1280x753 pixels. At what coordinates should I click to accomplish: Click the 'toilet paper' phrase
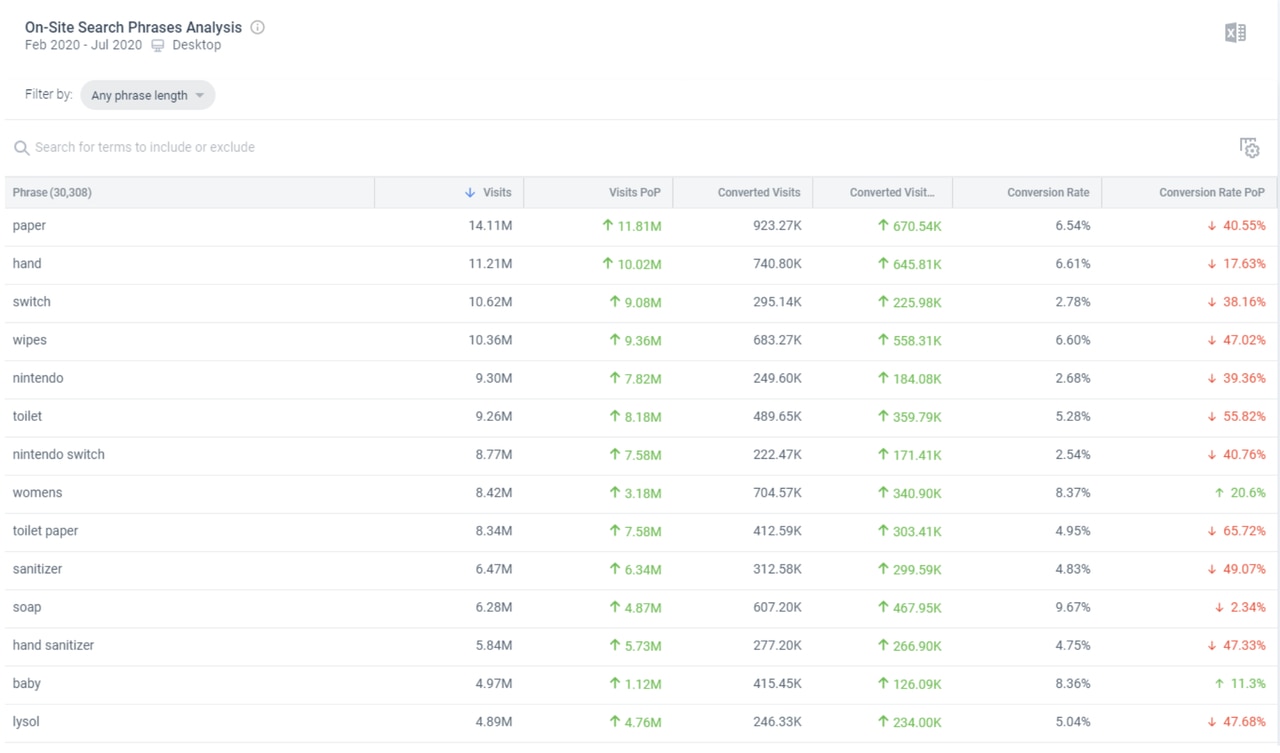[x=45, y=531]
